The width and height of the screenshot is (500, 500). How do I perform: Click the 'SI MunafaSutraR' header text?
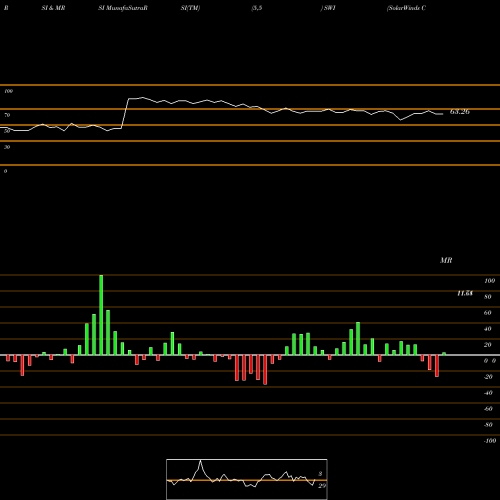coord(123,8)
